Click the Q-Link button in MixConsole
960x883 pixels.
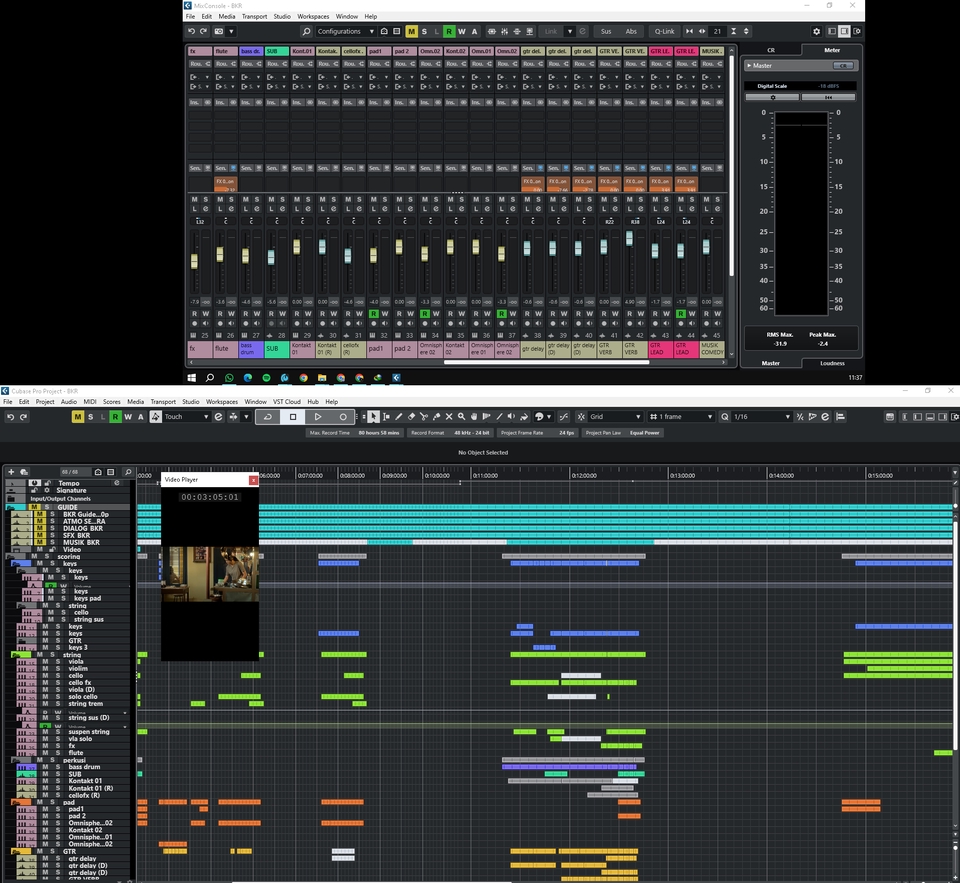tap(664, 31)
